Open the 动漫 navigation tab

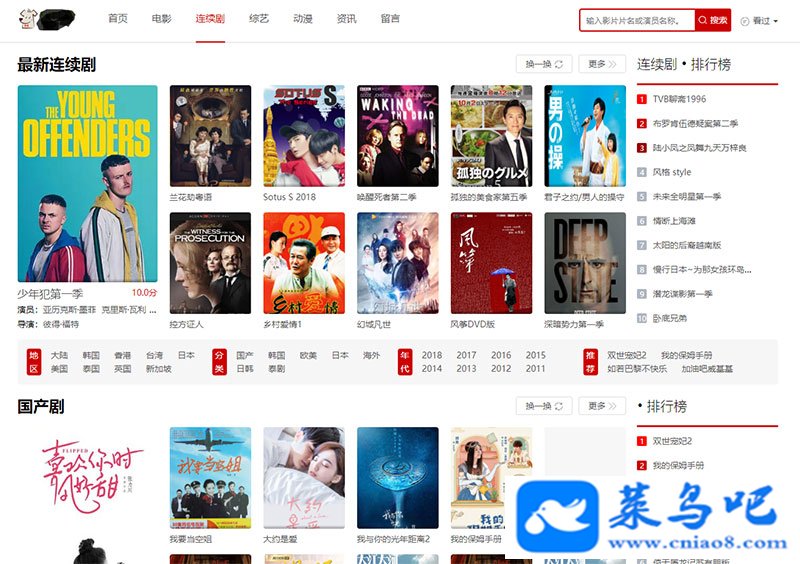tap(303, 19)
